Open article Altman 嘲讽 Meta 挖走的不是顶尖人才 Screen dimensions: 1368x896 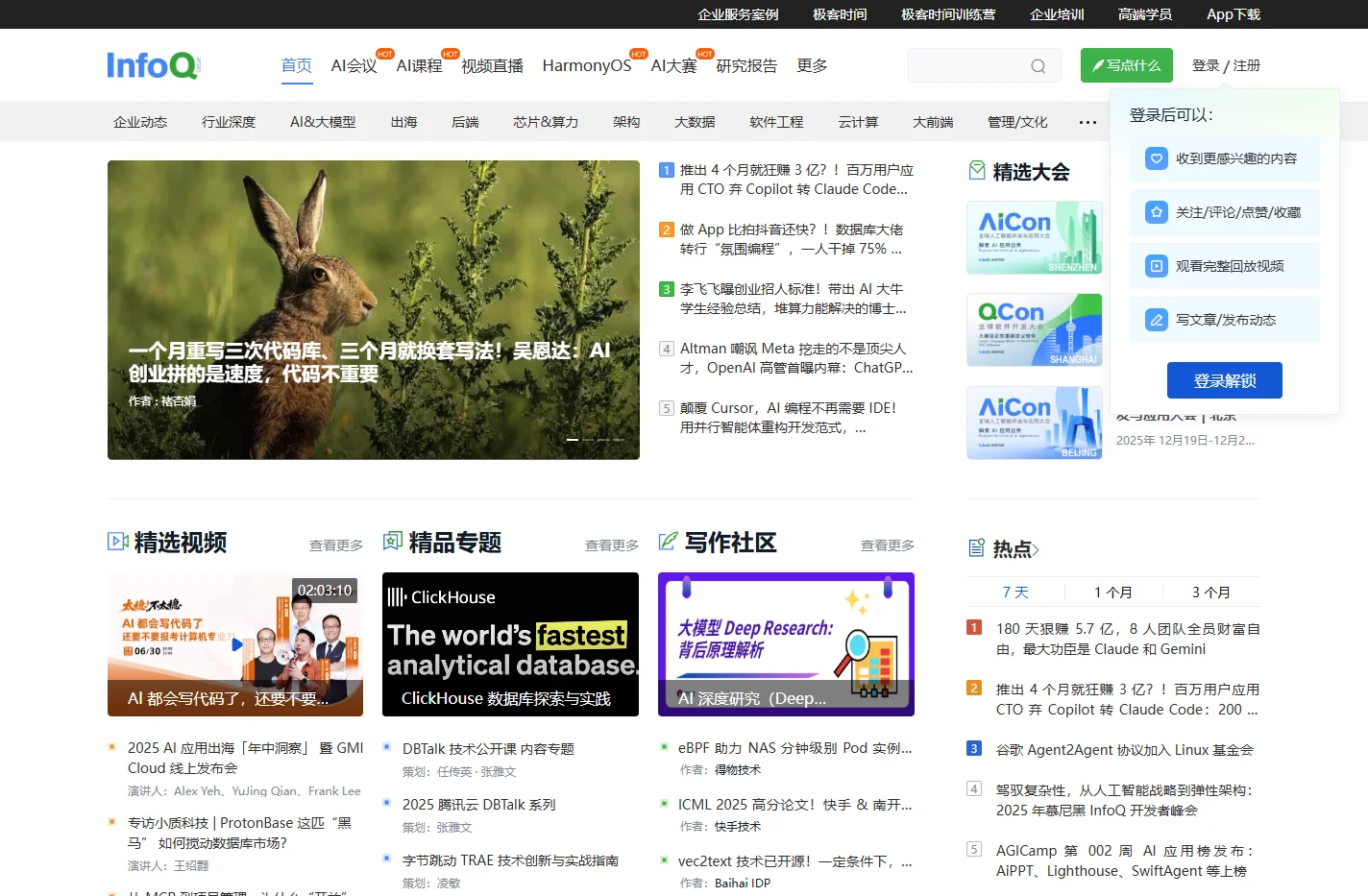tap(796, 358)
